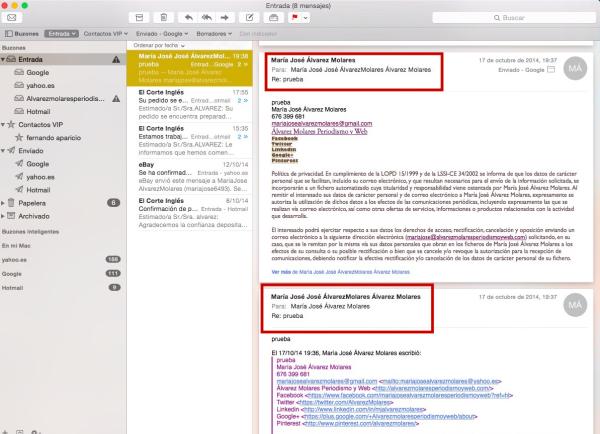The height and width of the screenshot is (434, 600).
Task: Expand the Archivado triangle
Action: (x=3, y=216)
